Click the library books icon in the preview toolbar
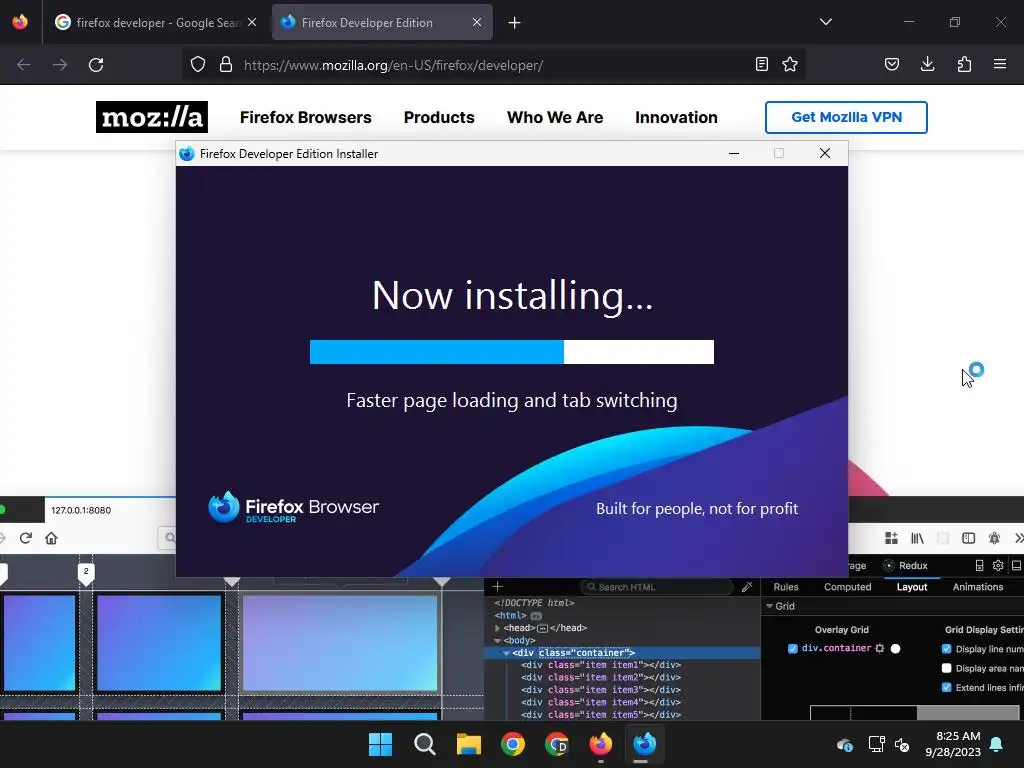Screen dimensions: 1024x768 pos(918,538)
